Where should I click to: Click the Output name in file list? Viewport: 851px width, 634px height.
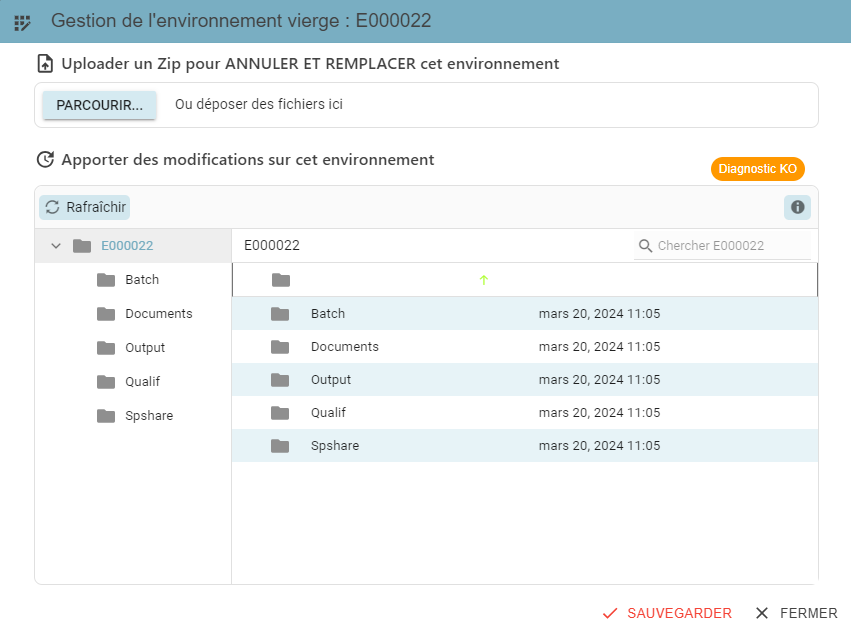tap(331, 380)
